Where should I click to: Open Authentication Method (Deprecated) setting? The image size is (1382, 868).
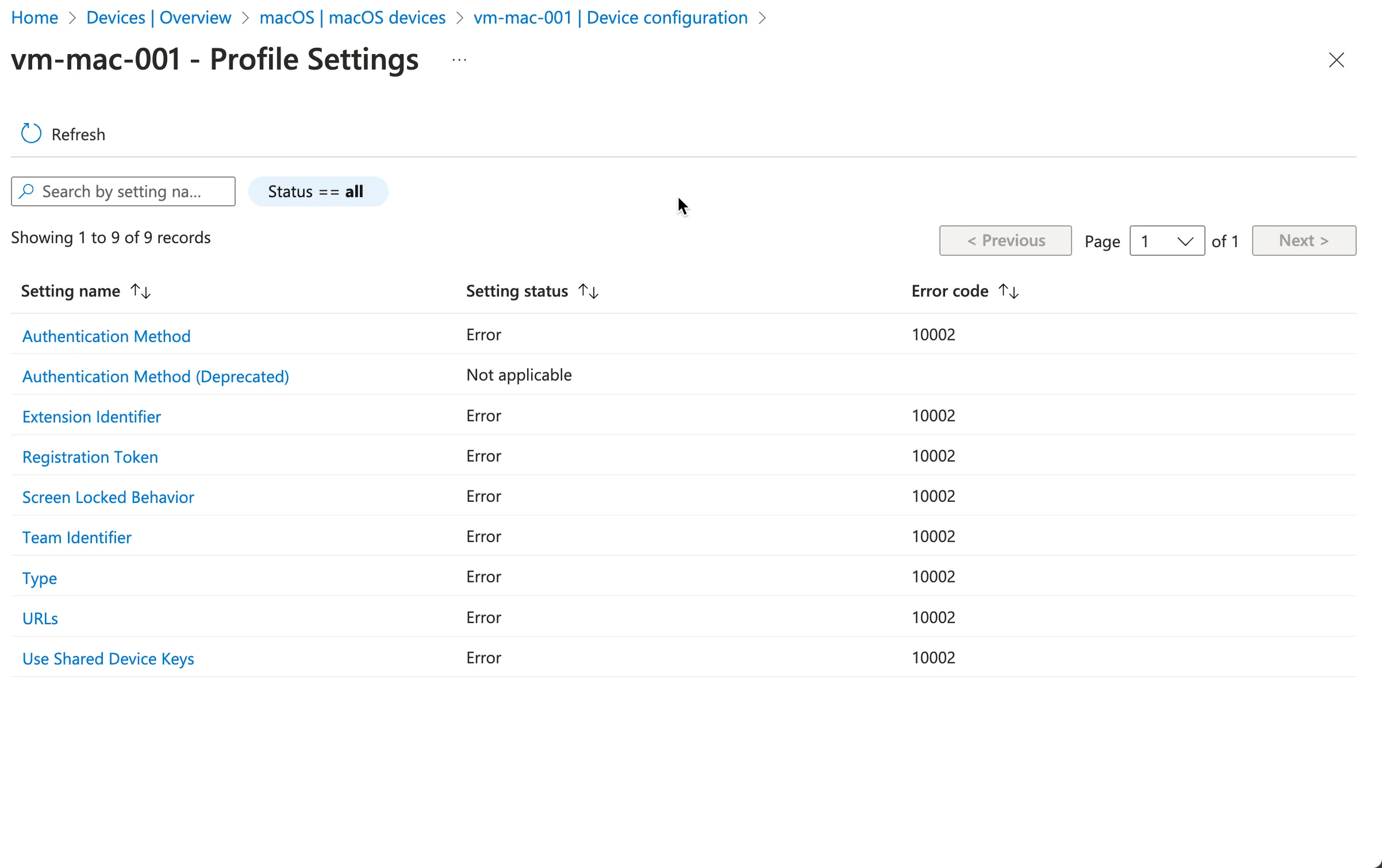click(x=156, y=376)
